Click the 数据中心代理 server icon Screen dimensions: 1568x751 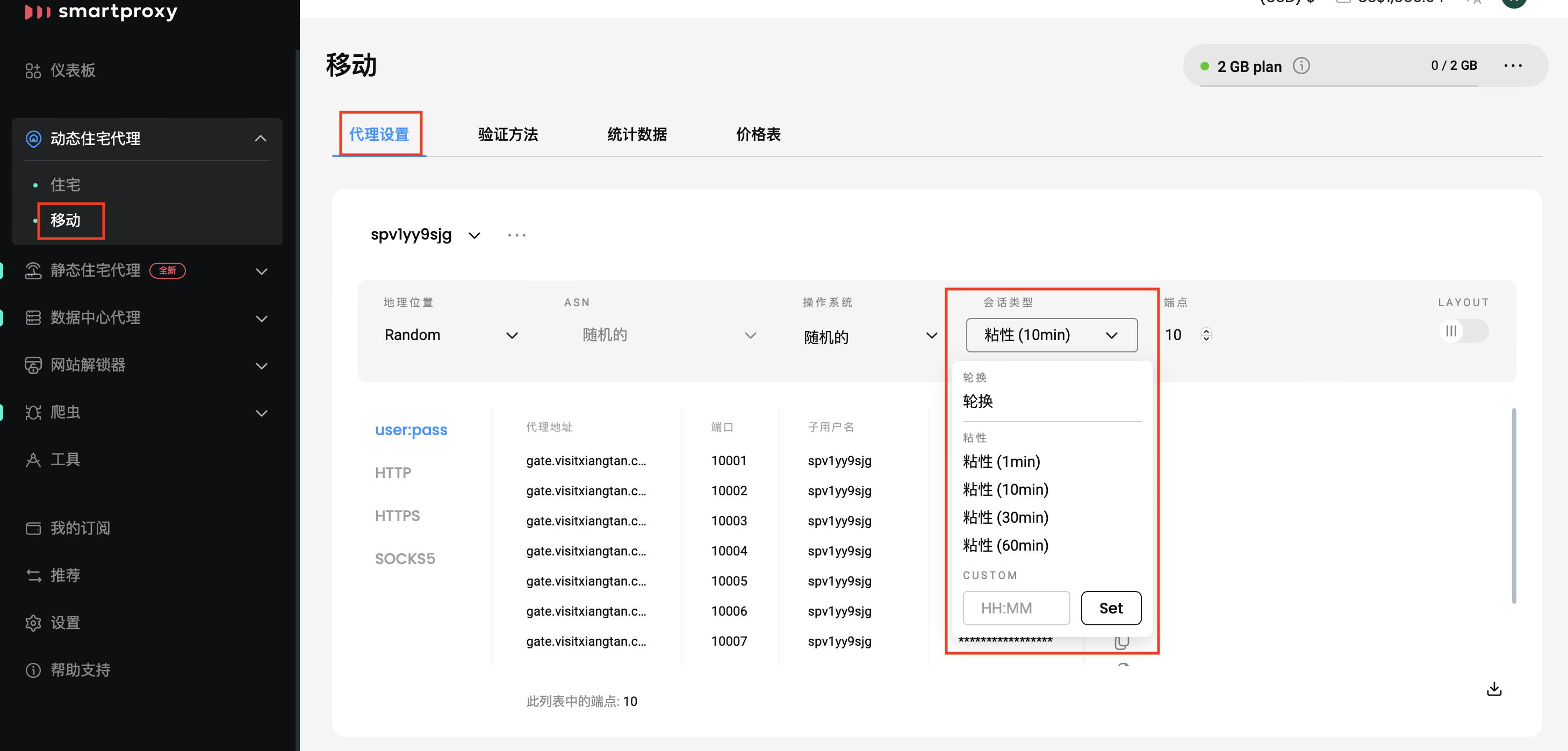tap(33, 317)
